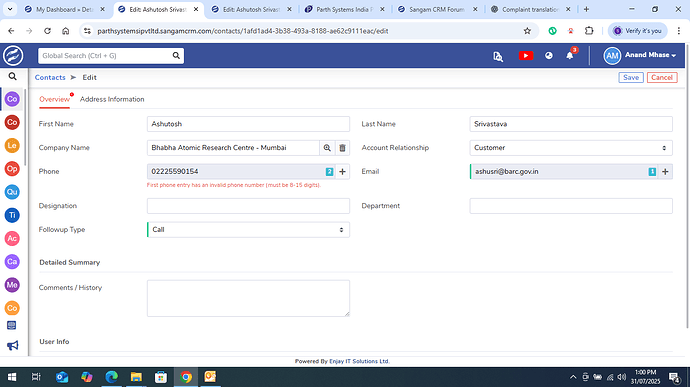
Task: Click the Comments / History text area
Action: (x=249, y=298)
